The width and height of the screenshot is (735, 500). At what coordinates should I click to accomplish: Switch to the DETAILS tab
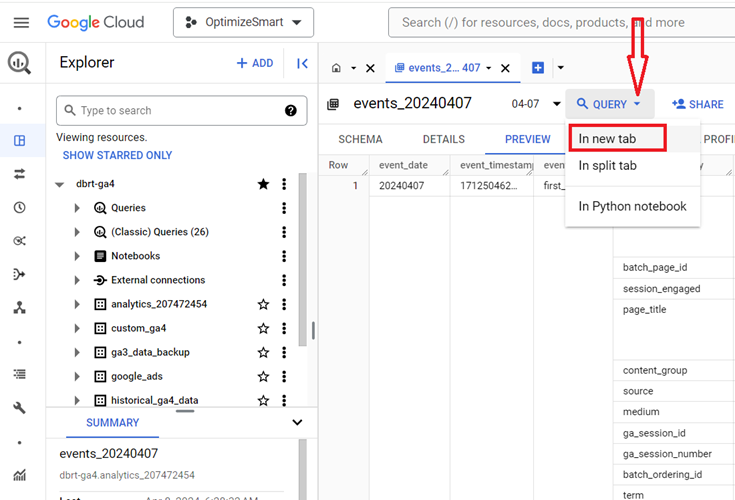pyautogui.click(x=444, y=139)
